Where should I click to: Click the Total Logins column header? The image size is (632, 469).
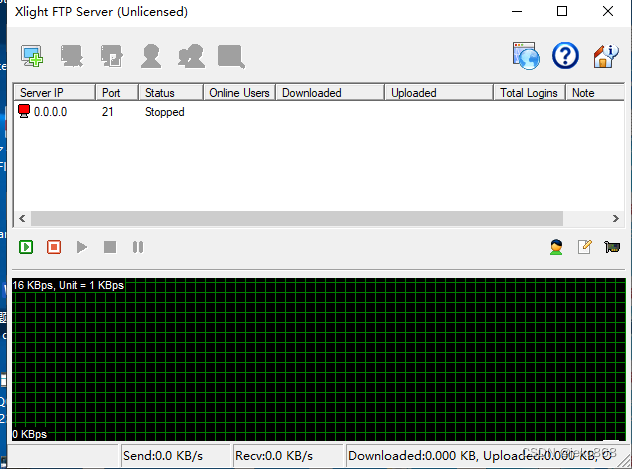coord(530,93)
